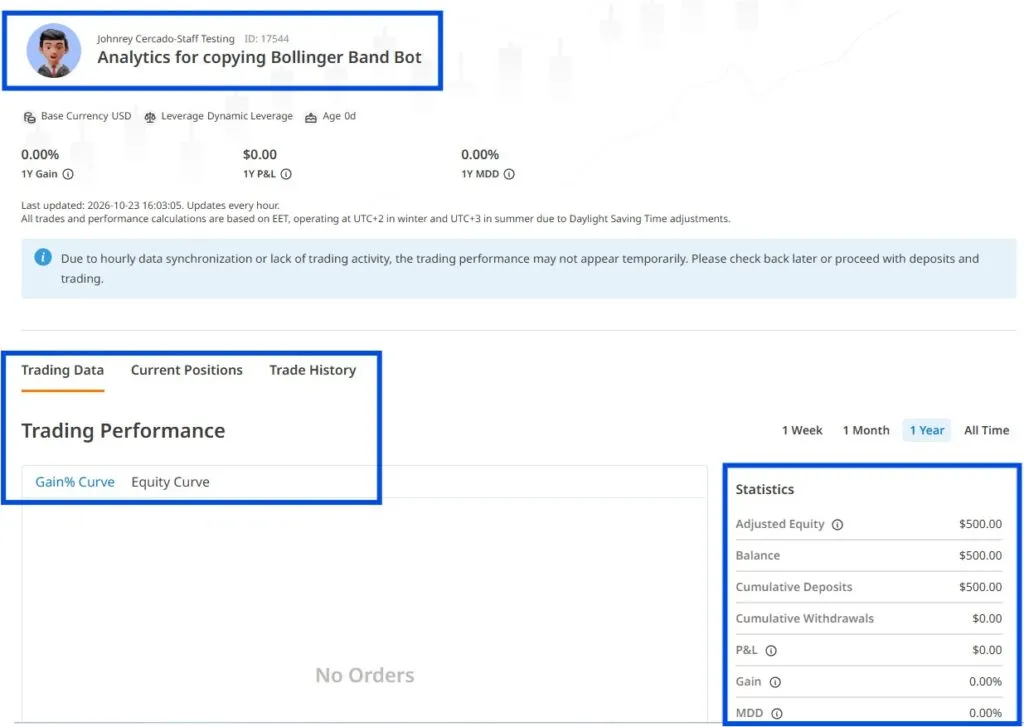Open the Trade History tab
Screen dimensions: 1024x727
313,370
